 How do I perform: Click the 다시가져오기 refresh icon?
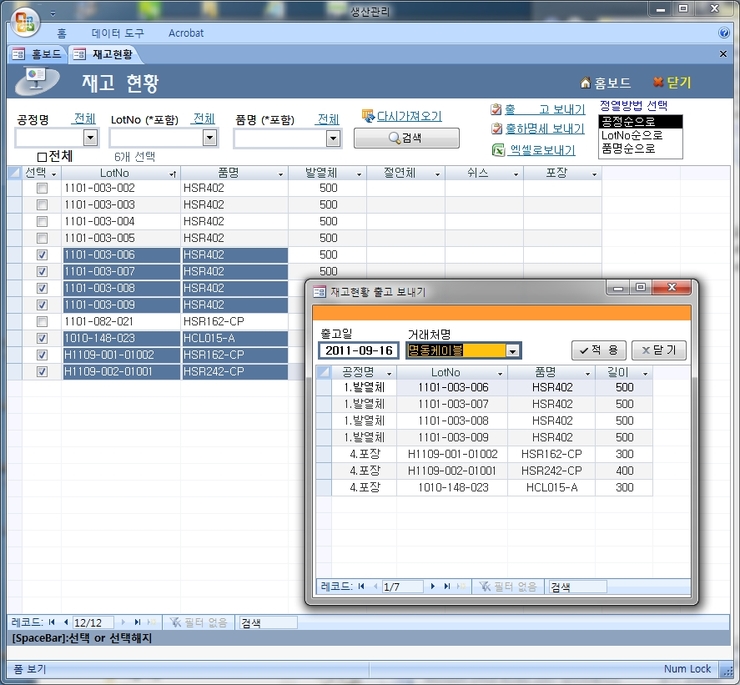(368, 116)
